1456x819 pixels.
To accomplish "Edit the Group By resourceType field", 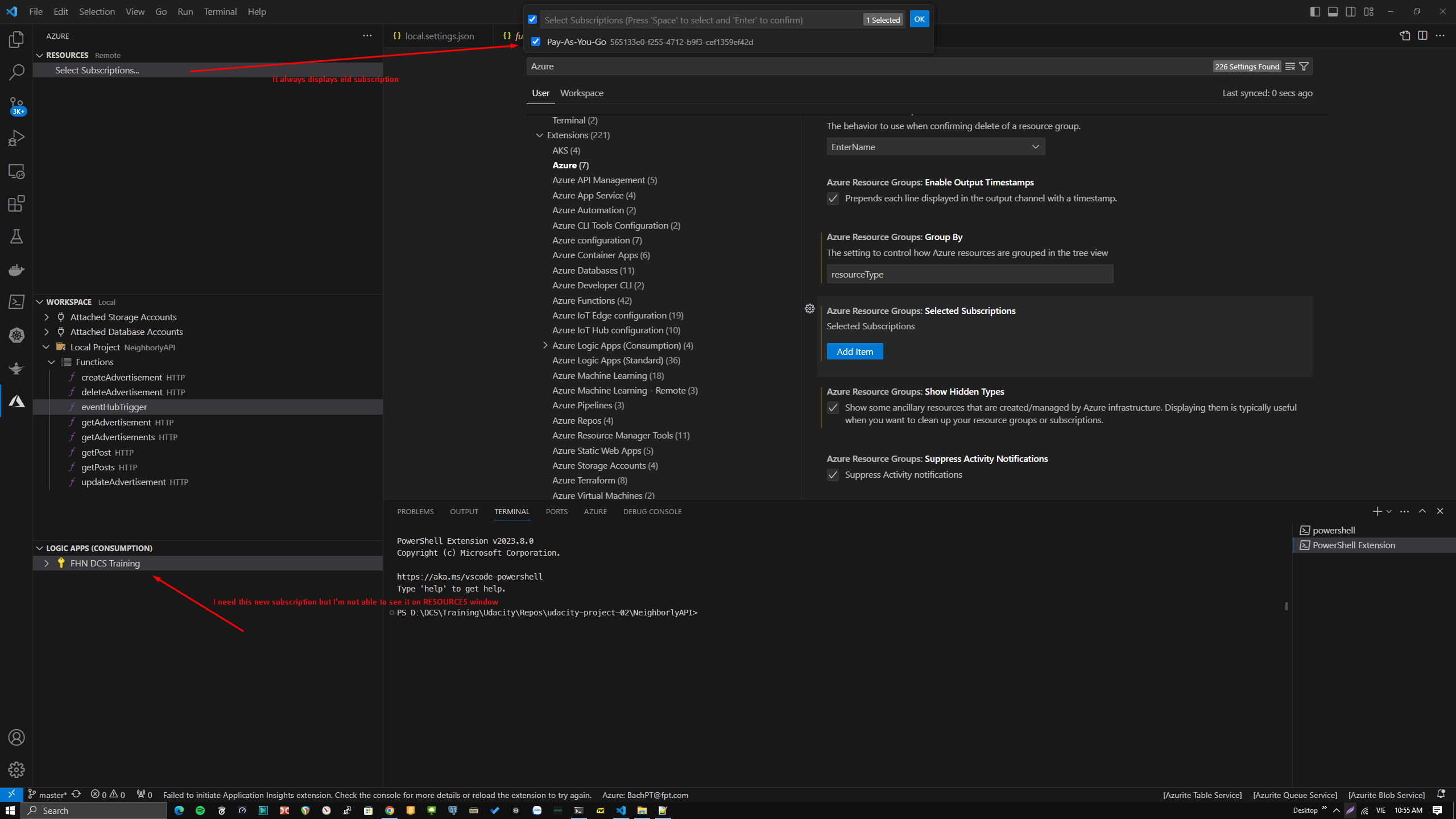I will tap(970, 274).
